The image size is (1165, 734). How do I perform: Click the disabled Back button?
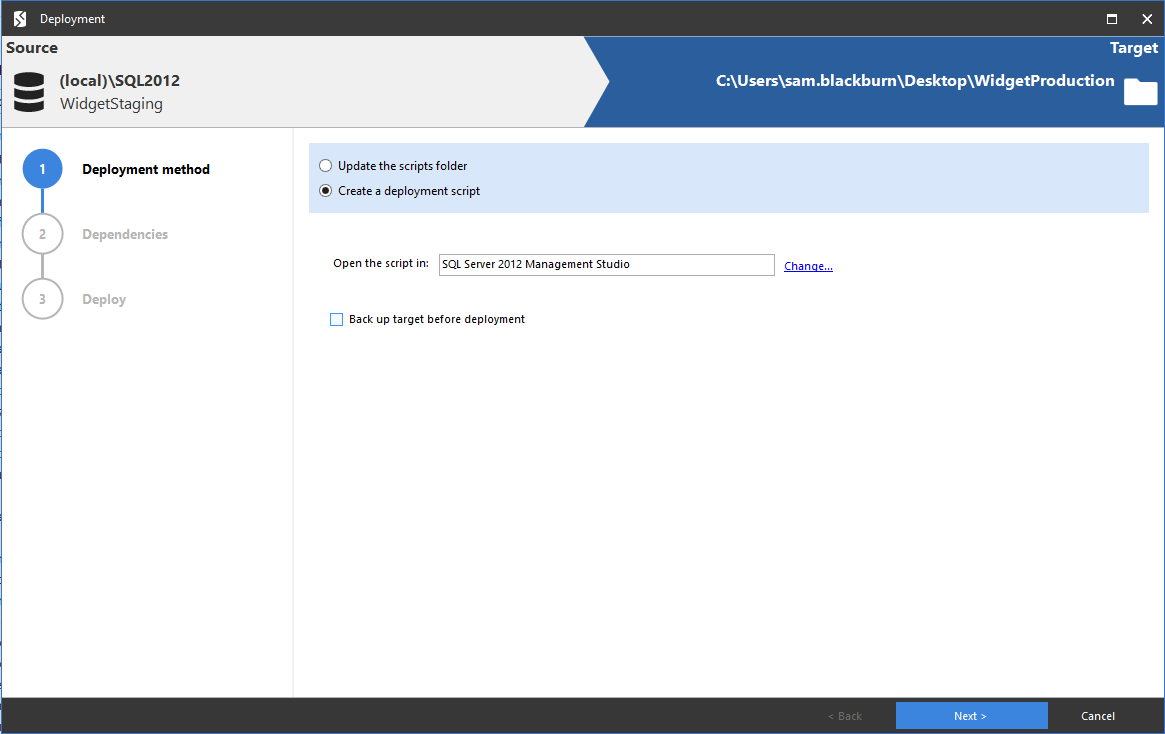[x=845, y=715]
